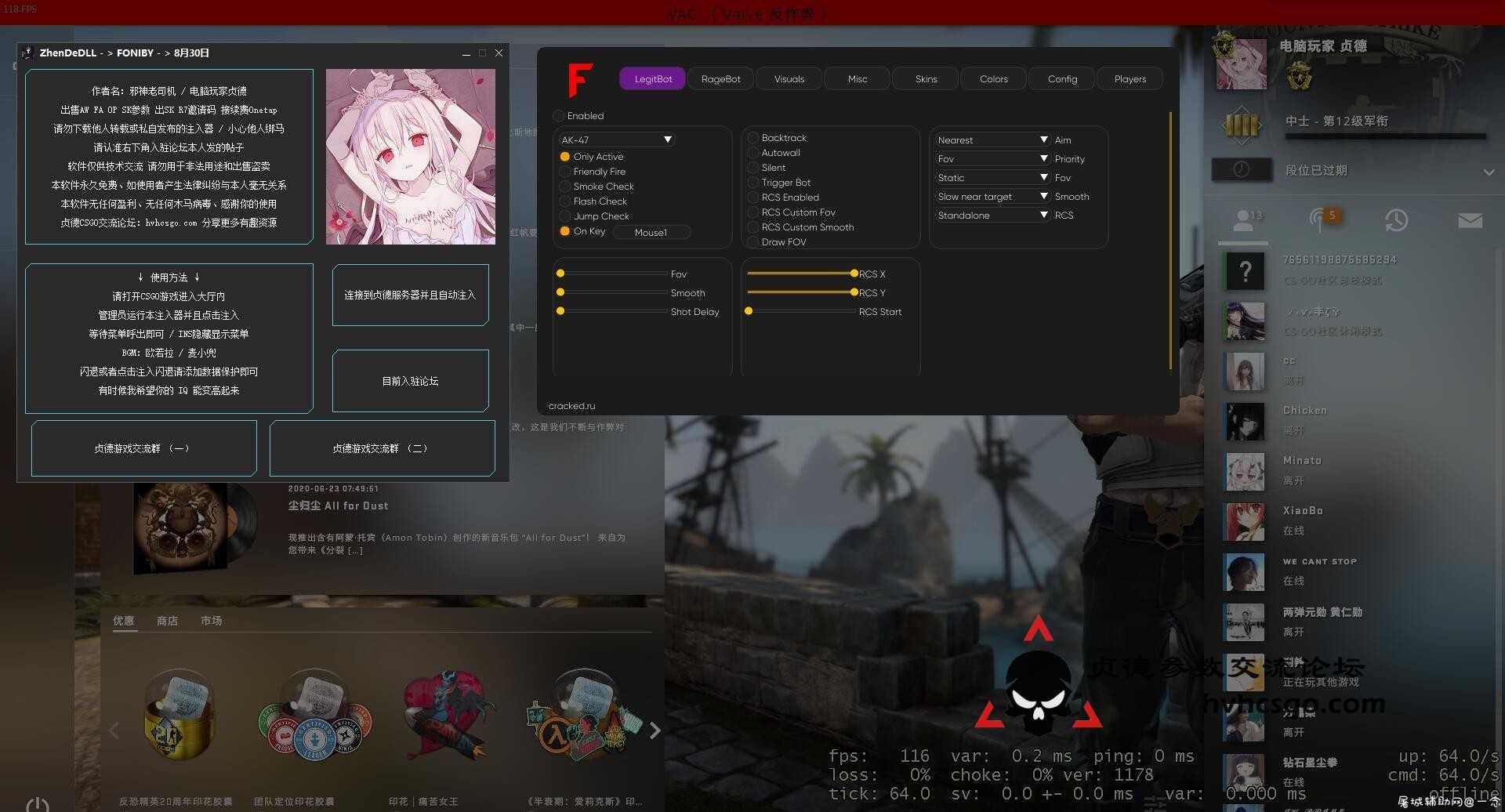This screenshot has width=1505, height=812.
Task: Toggle the On Key option
Action: [564, 231]
